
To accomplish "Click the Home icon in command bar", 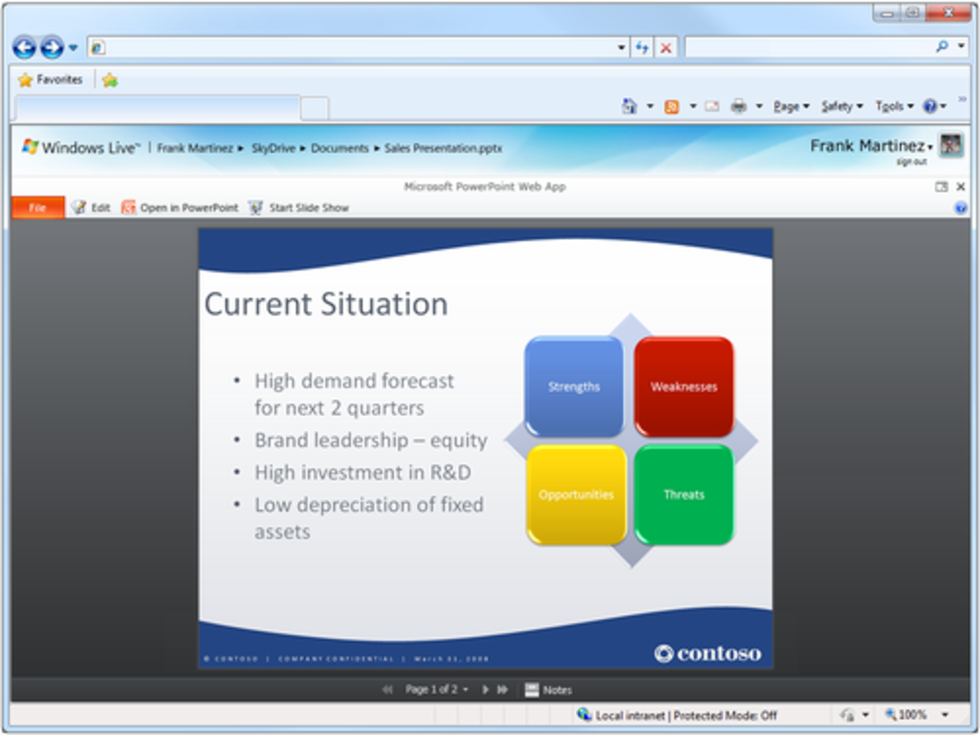I will [629, 106].
